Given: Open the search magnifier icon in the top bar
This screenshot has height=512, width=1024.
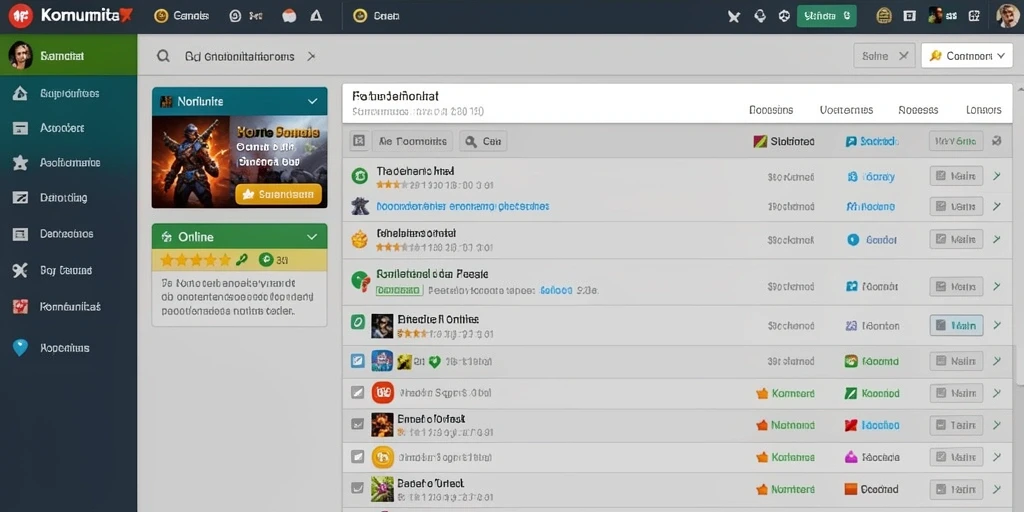Looking at the screenshot, I should (163, 56).
